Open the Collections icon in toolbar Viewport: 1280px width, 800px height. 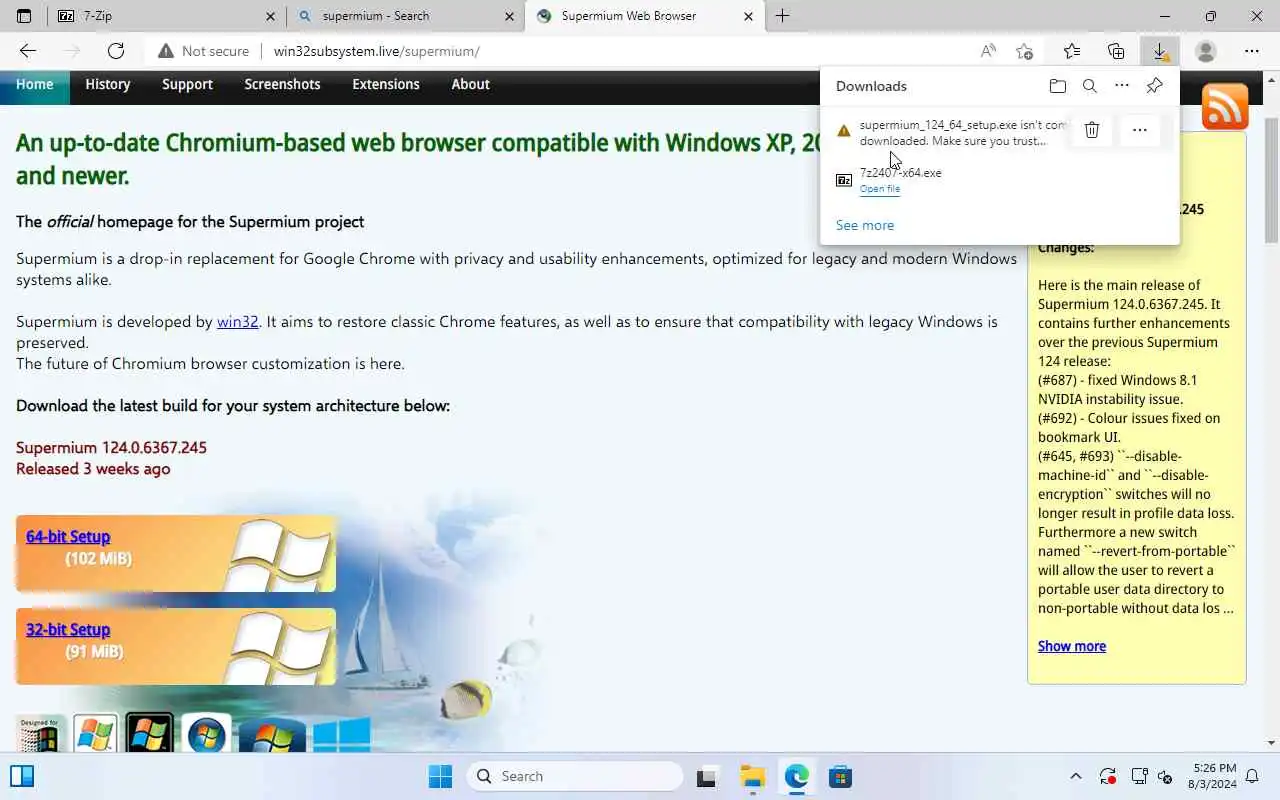(x=1116, y=51)
